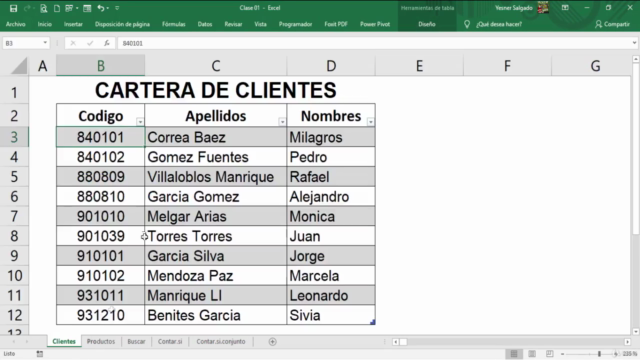Add a new sheet with plus icon
Viewport: 640px width, 360px height.
272,342
